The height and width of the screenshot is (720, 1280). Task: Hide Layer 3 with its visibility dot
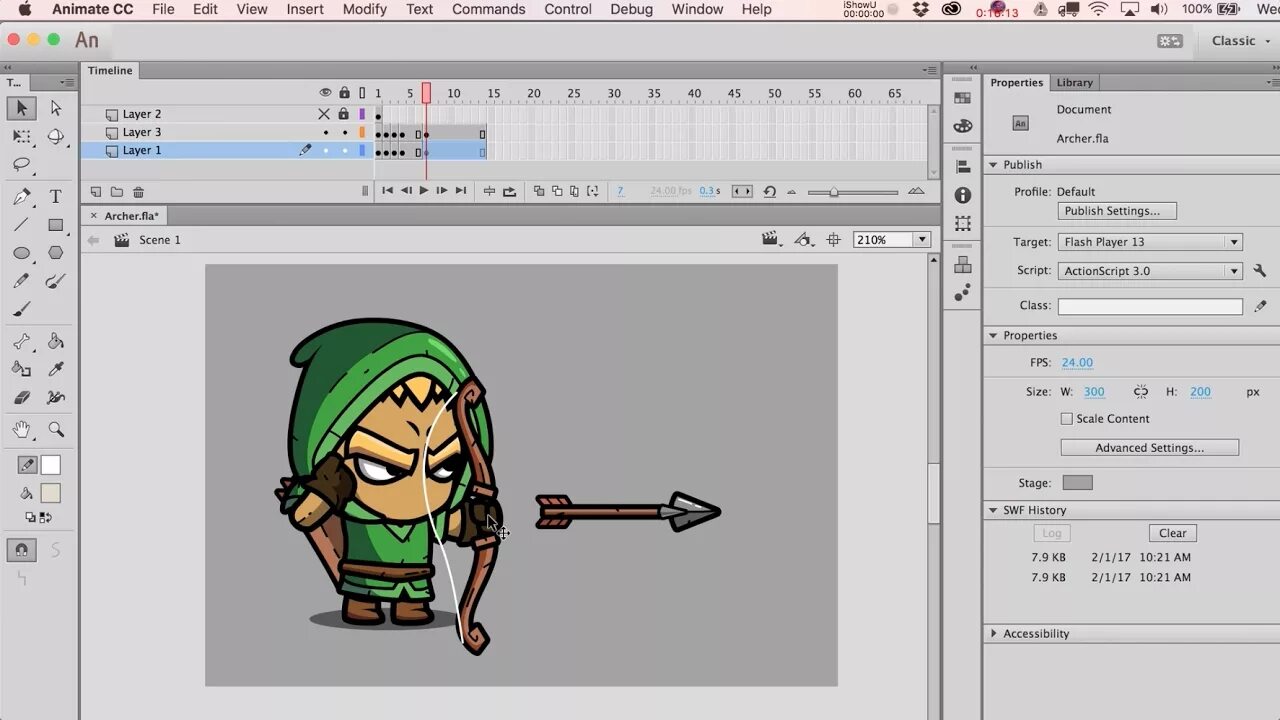pyautogui.click(x=325, y=132)
